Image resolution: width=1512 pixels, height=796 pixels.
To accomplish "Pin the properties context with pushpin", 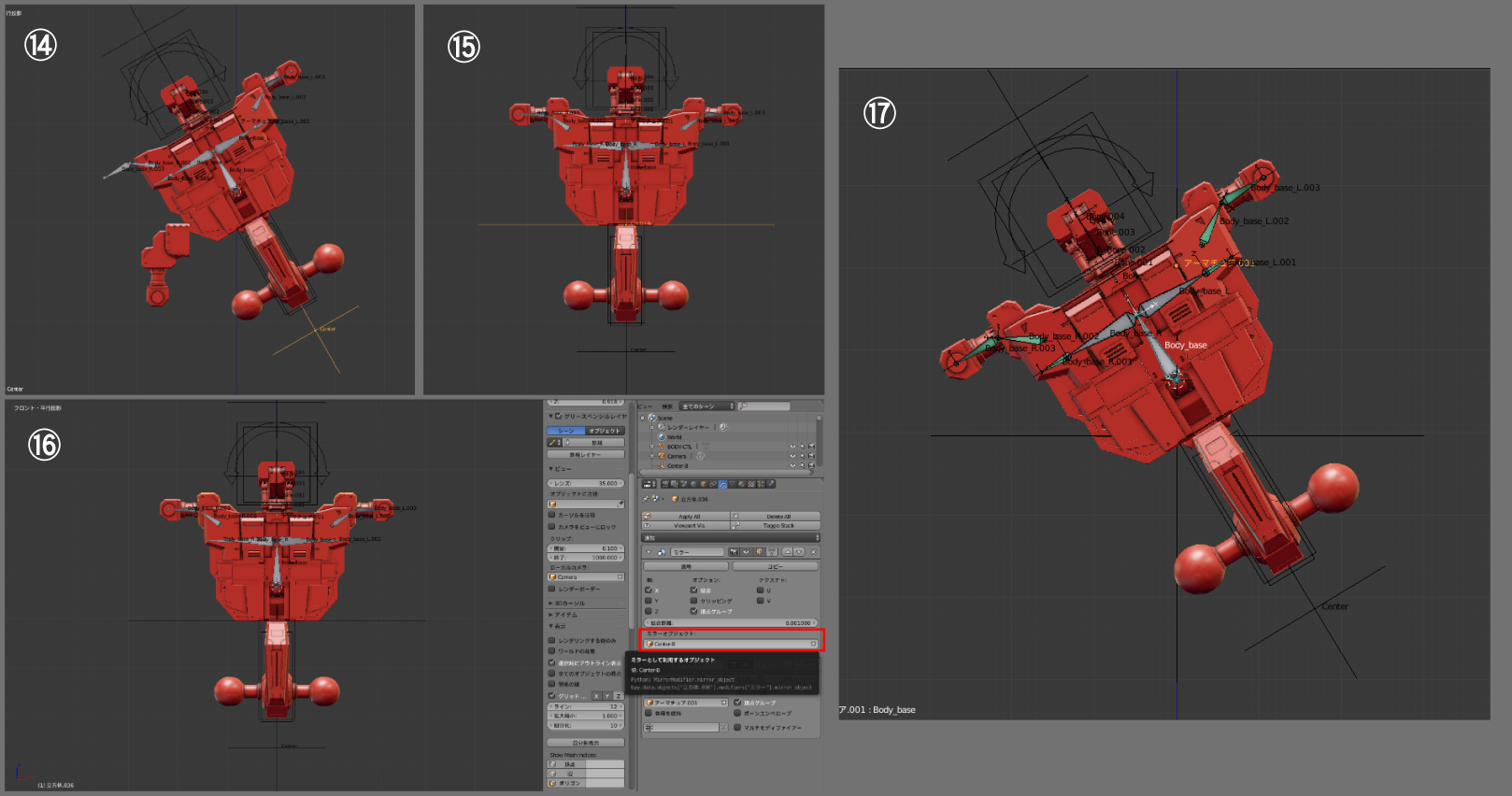I will click(646, 499).
